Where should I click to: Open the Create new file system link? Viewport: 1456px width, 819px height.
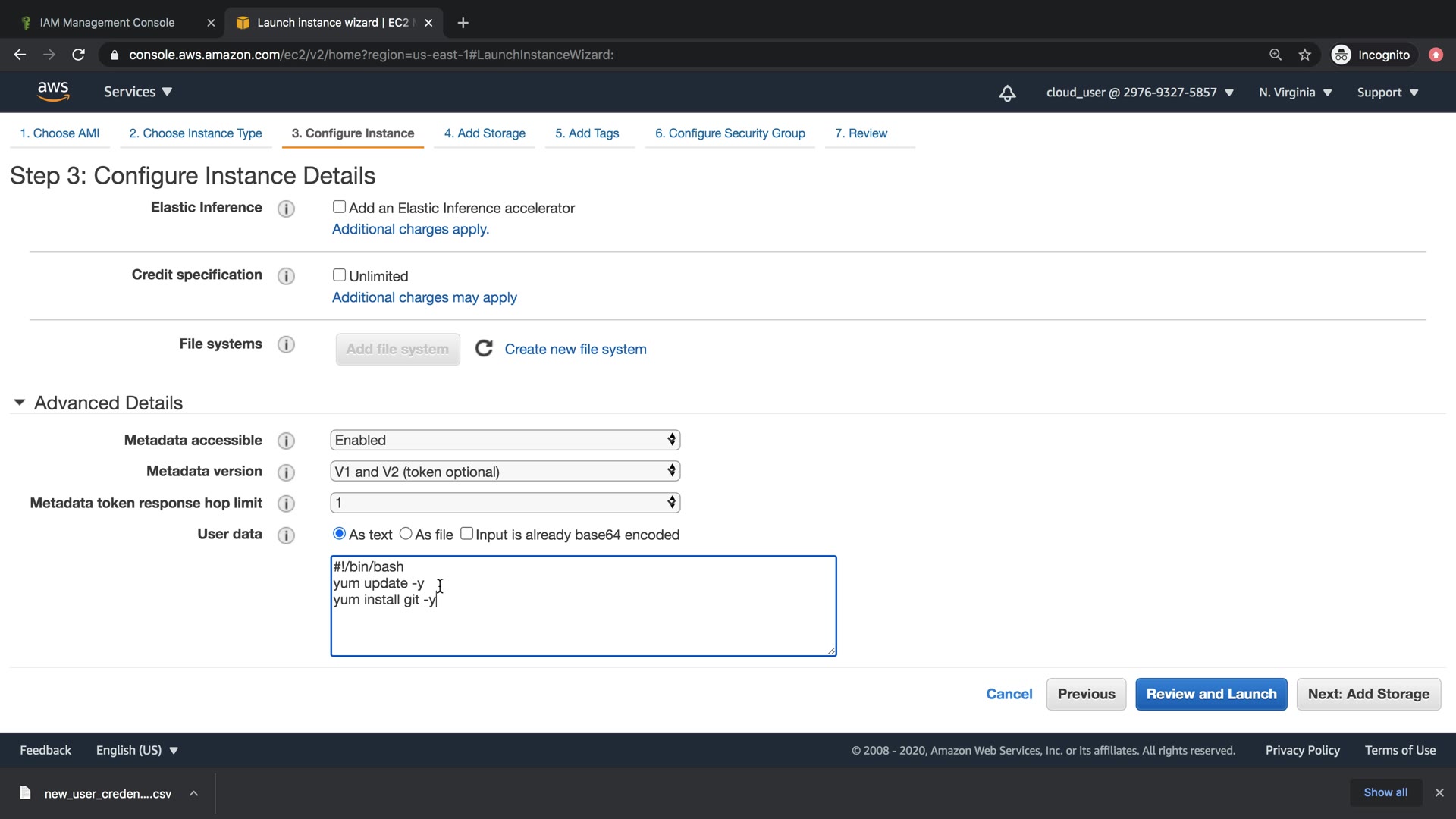pos(576,349)
